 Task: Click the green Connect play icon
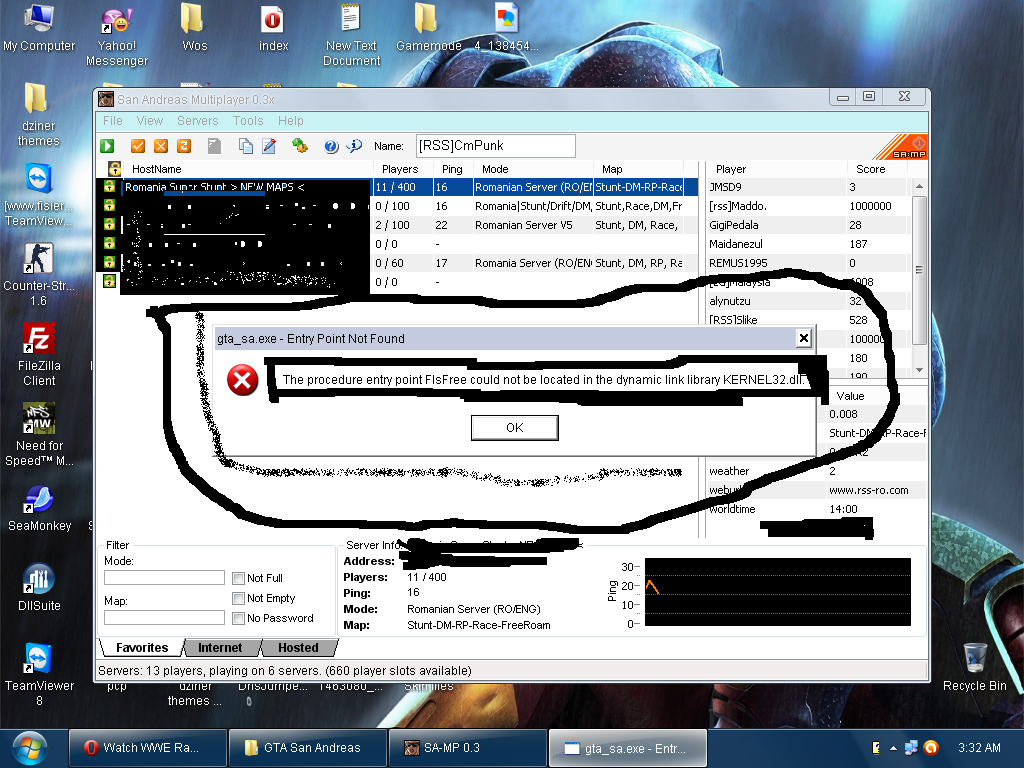point(107,146)
